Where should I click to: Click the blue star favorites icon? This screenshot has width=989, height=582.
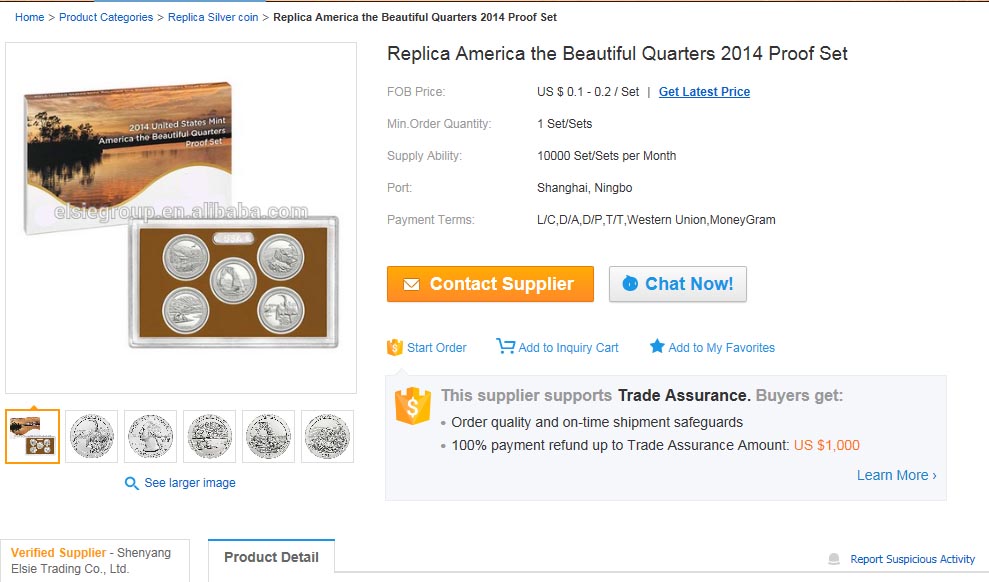point(657,346)
